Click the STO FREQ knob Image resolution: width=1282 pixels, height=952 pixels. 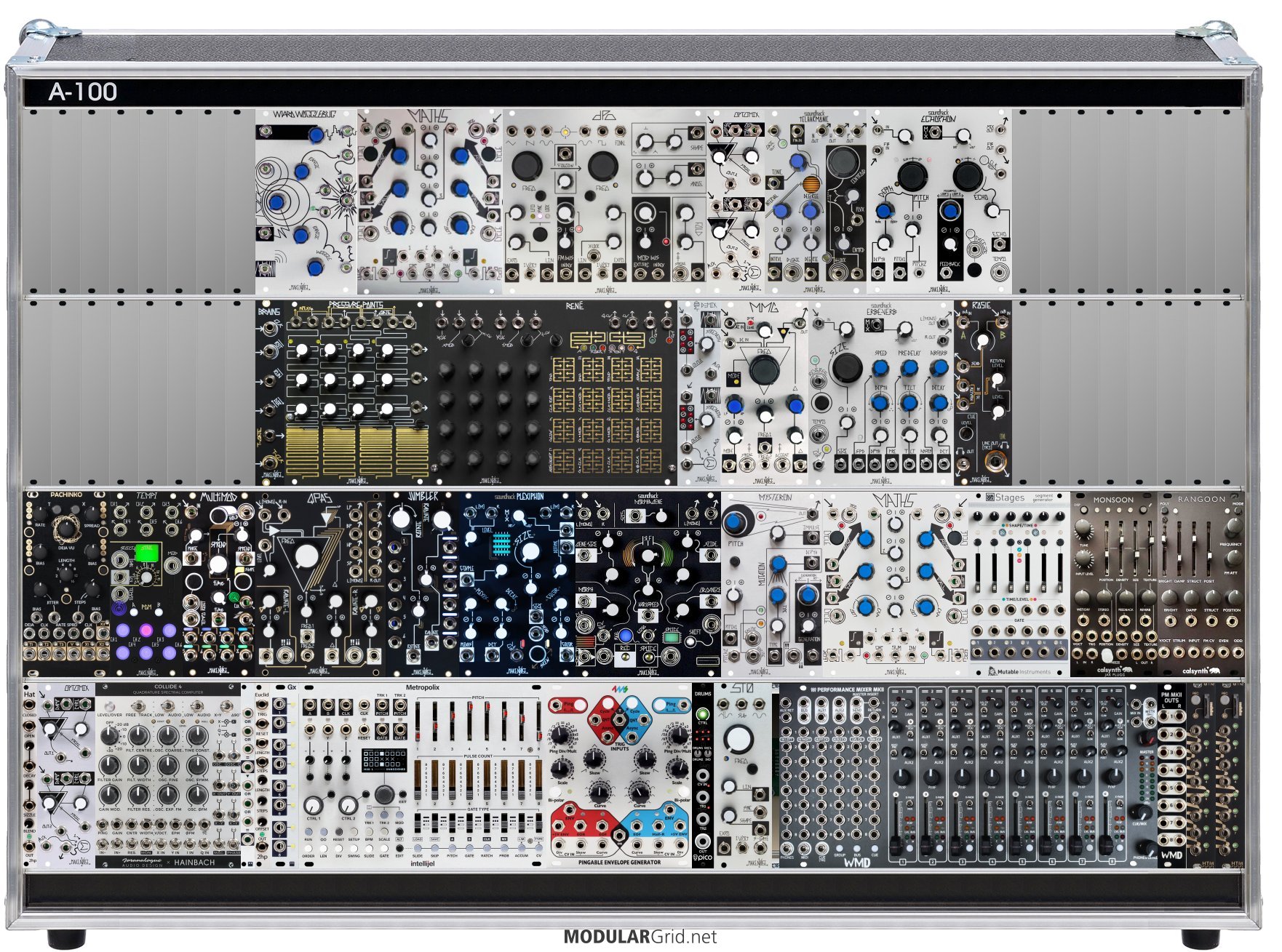[x=739, y=738]
